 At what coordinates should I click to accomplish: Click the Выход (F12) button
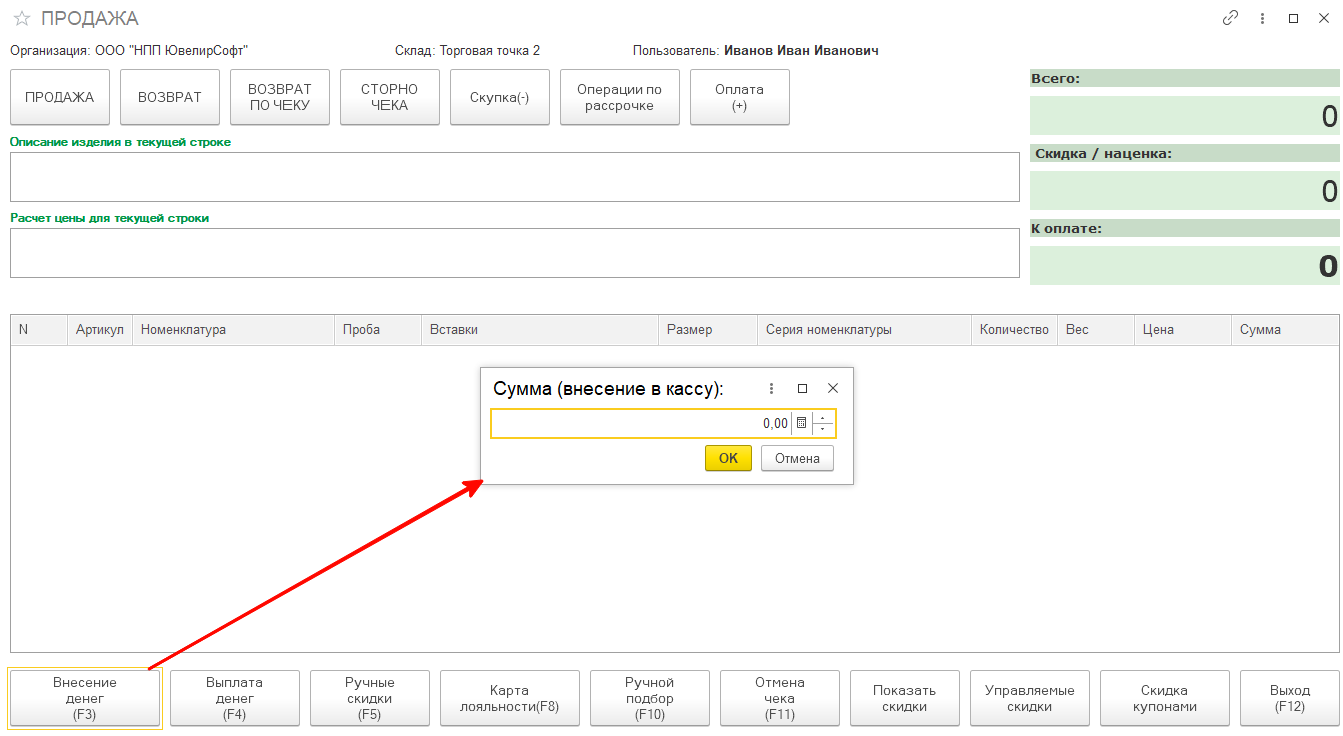(1289, 698)
